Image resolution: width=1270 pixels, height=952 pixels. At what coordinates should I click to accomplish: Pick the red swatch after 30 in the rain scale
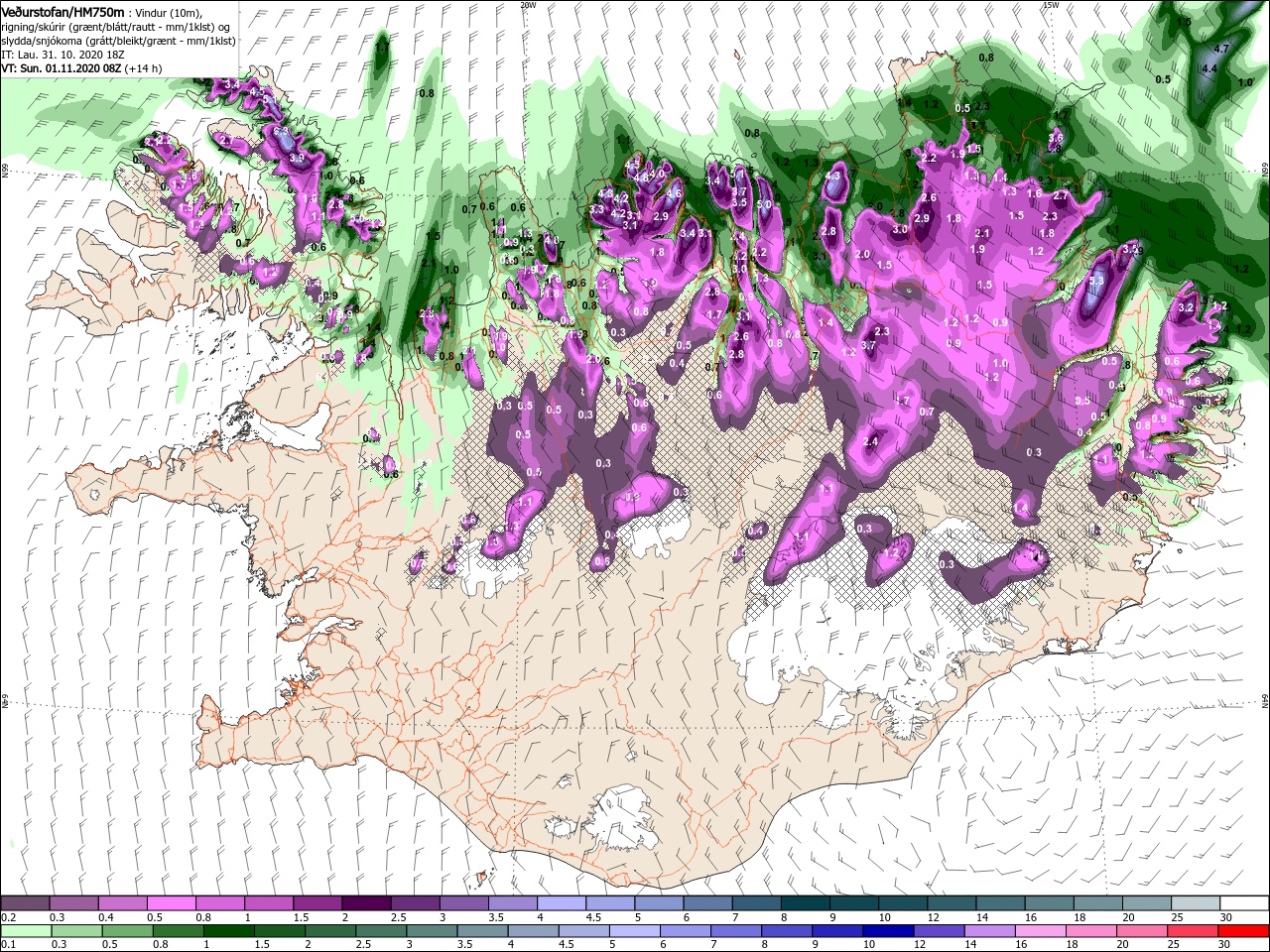point(1245,931)
